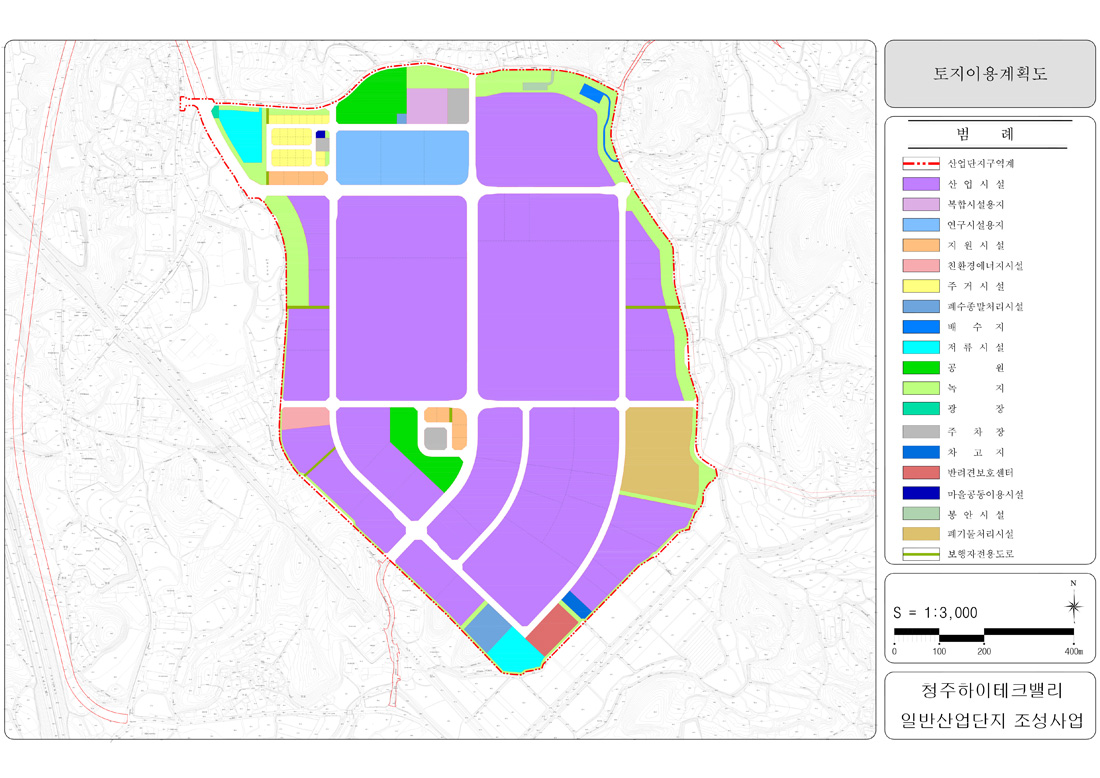This screenshot has width=1100, height=778.
Task: Click the 연구시설용지 legend label
Action: [x=976, y=225]
